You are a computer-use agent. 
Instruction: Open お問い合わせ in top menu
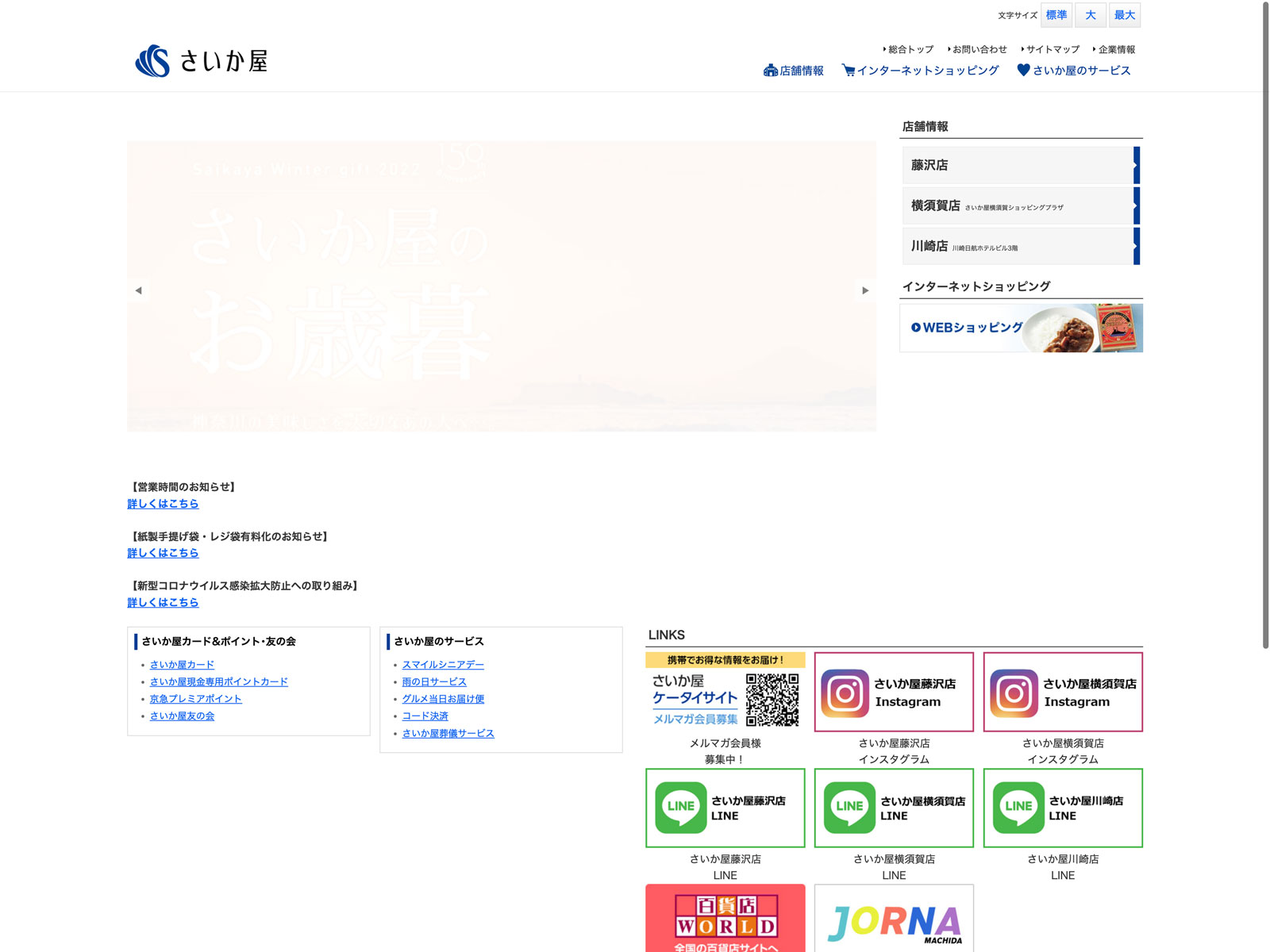click(x=979, y=49)
